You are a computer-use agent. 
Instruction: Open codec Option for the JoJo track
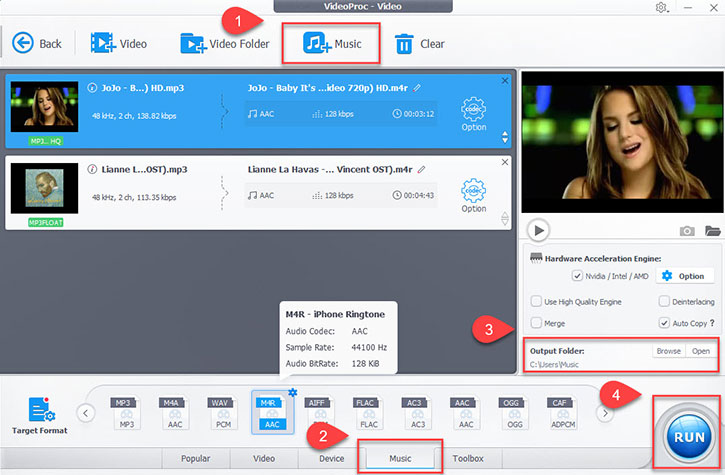pyautogui.click(x=473, y=114)
